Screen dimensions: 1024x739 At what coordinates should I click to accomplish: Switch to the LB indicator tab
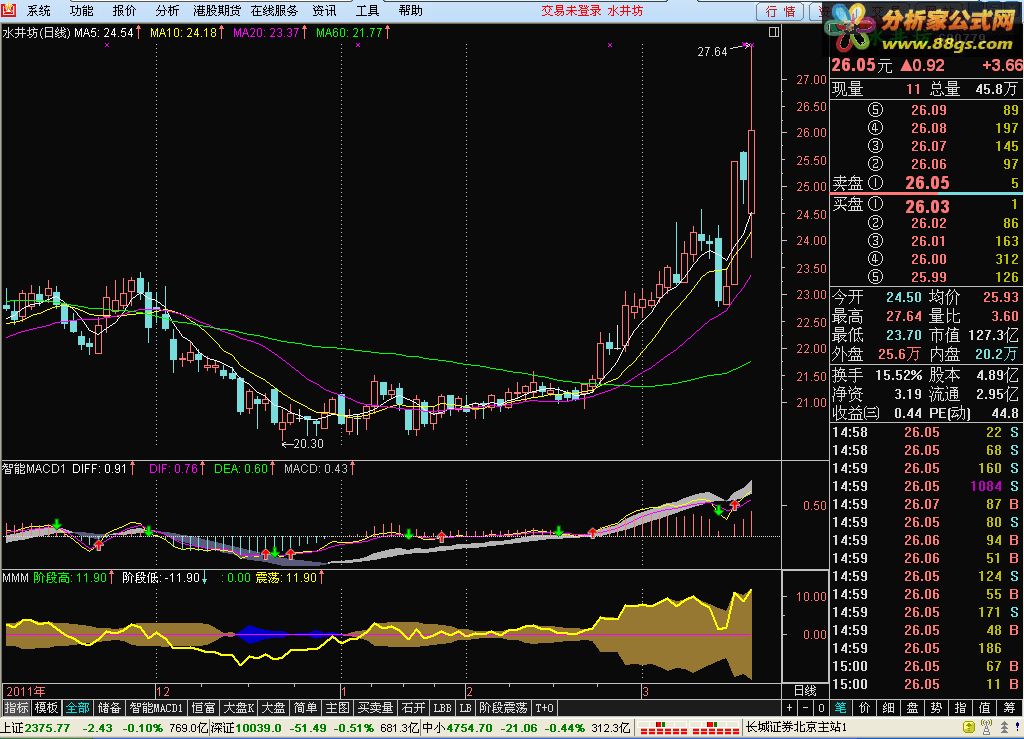[x=466, y=708]
